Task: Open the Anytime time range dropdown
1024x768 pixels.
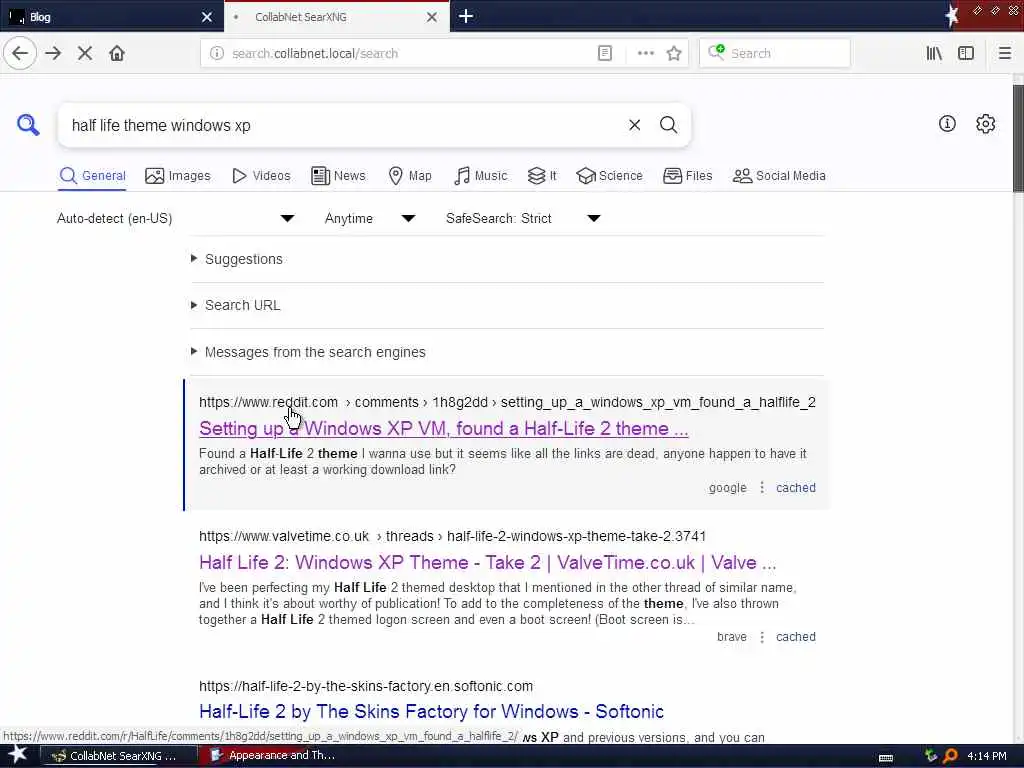Action: click(370, 218)
